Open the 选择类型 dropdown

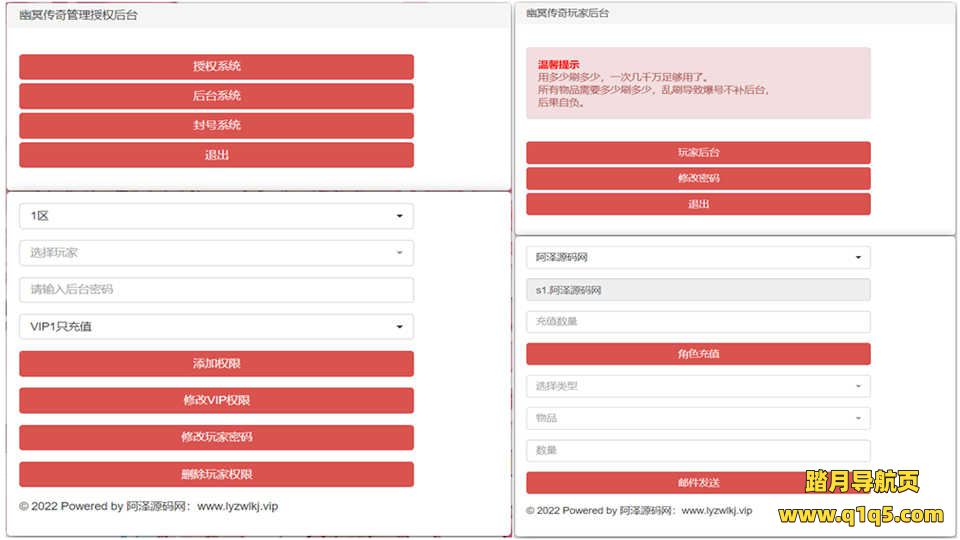tap(698, 386)
